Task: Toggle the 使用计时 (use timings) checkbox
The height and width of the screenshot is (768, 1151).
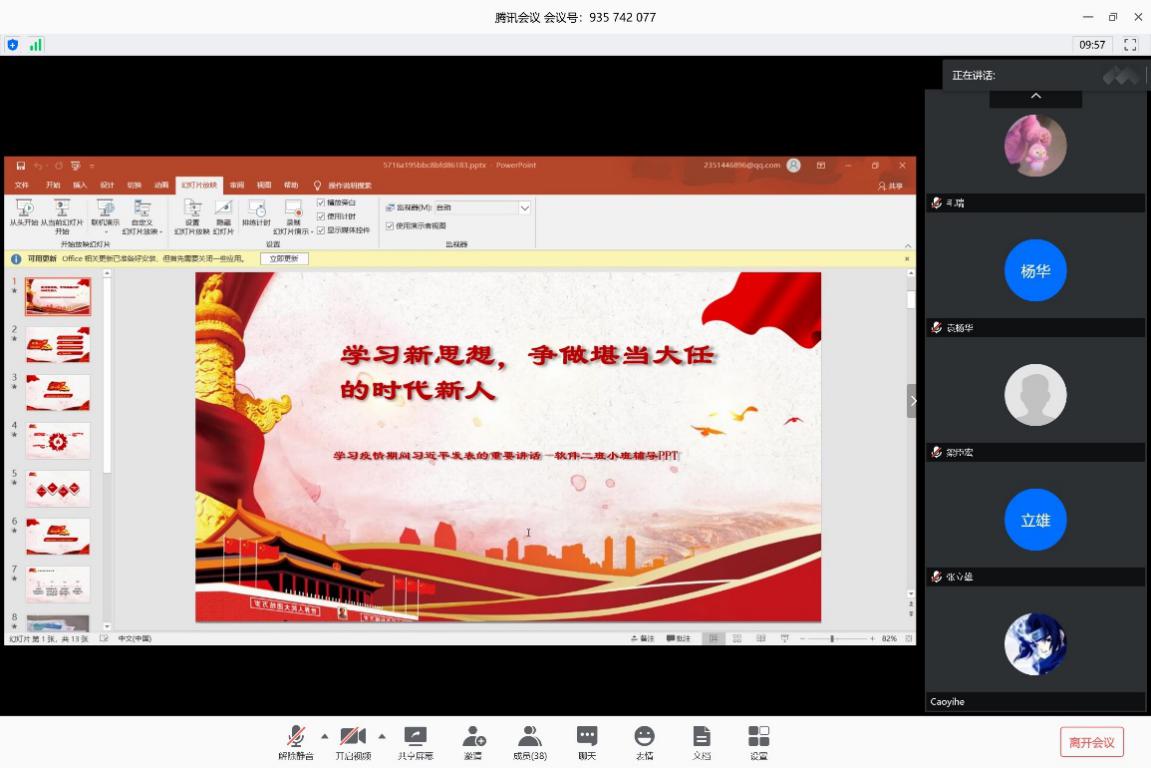Action: coord(321,216)
